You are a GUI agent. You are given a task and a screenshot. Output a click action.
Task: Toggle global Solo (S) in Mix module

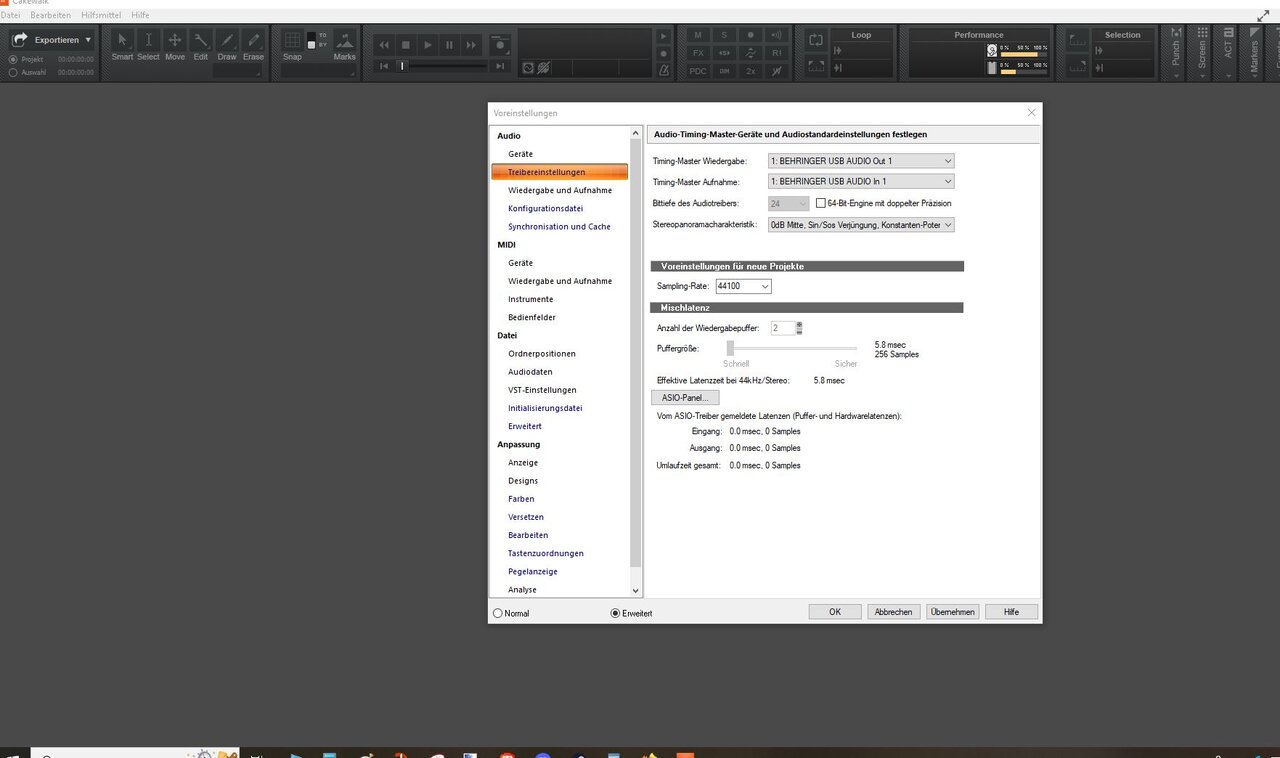tap(724, 35)
